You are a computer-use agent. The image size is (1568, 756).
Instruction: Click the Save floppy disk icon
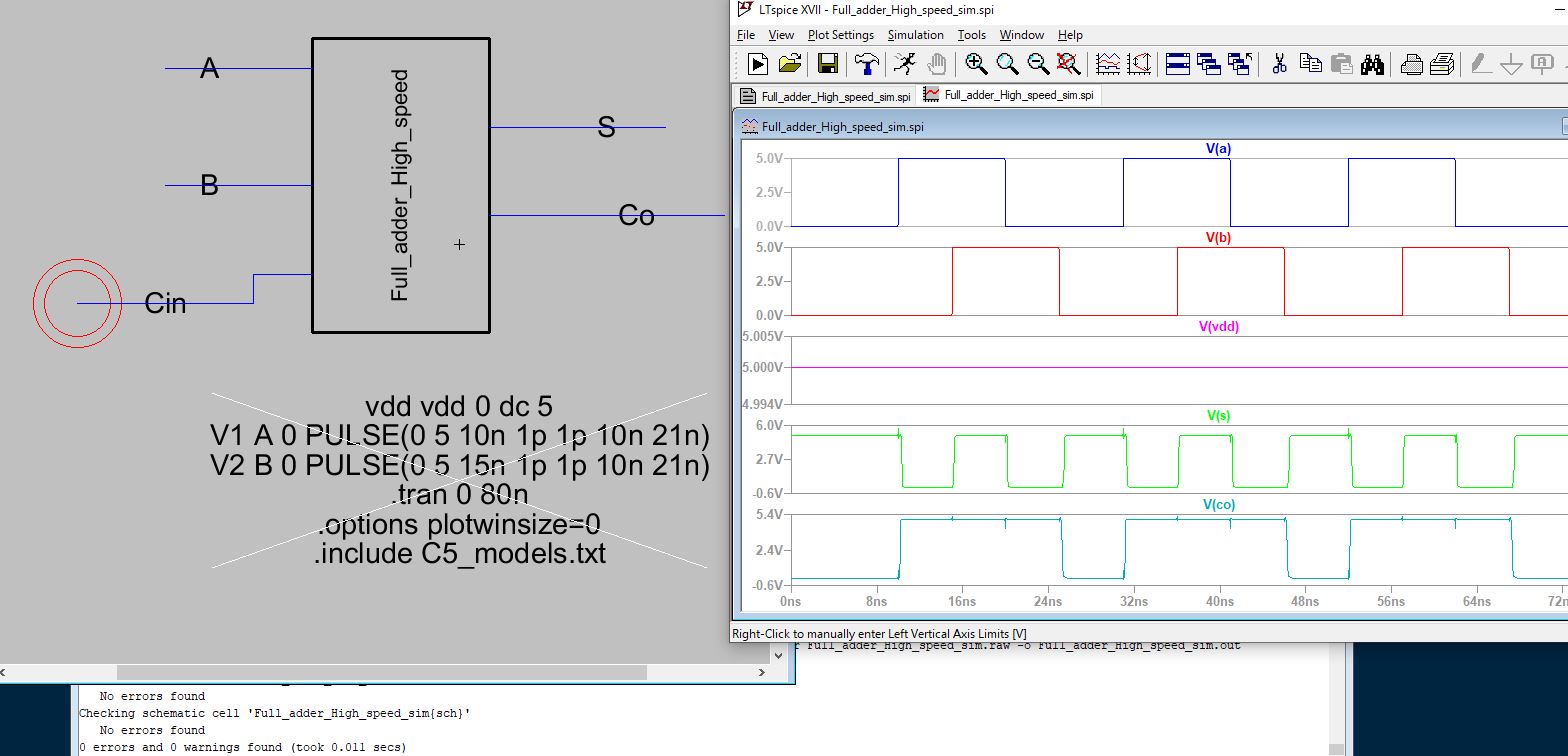click(x=828, y=64)
